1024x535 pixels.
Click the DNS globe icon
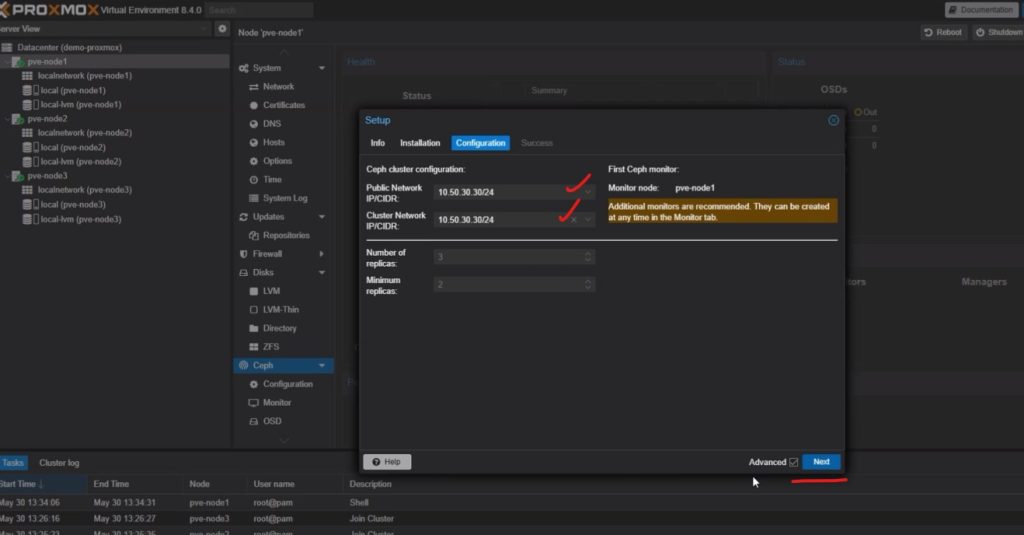[253, 123]
